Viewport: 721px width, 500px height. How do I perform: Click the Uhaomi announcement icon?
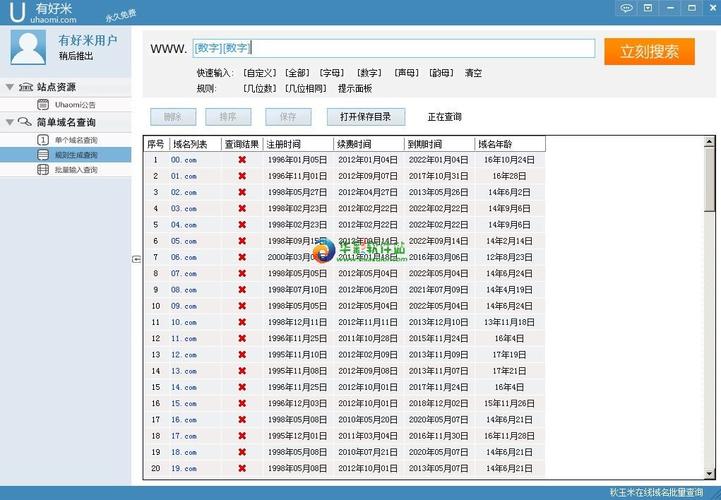click(43, 105)
